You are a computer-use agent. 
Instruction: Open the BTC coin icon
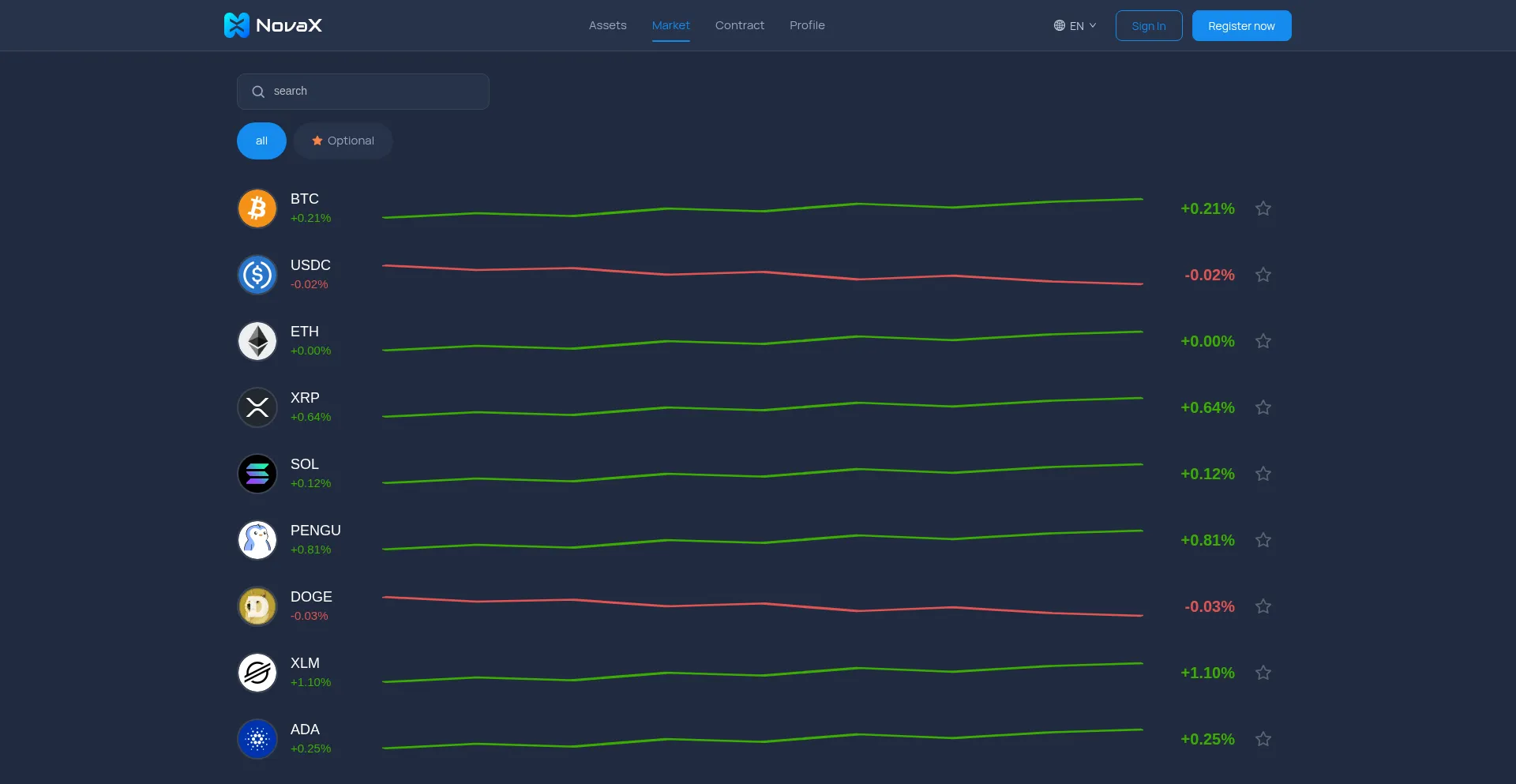click(257, 208)
